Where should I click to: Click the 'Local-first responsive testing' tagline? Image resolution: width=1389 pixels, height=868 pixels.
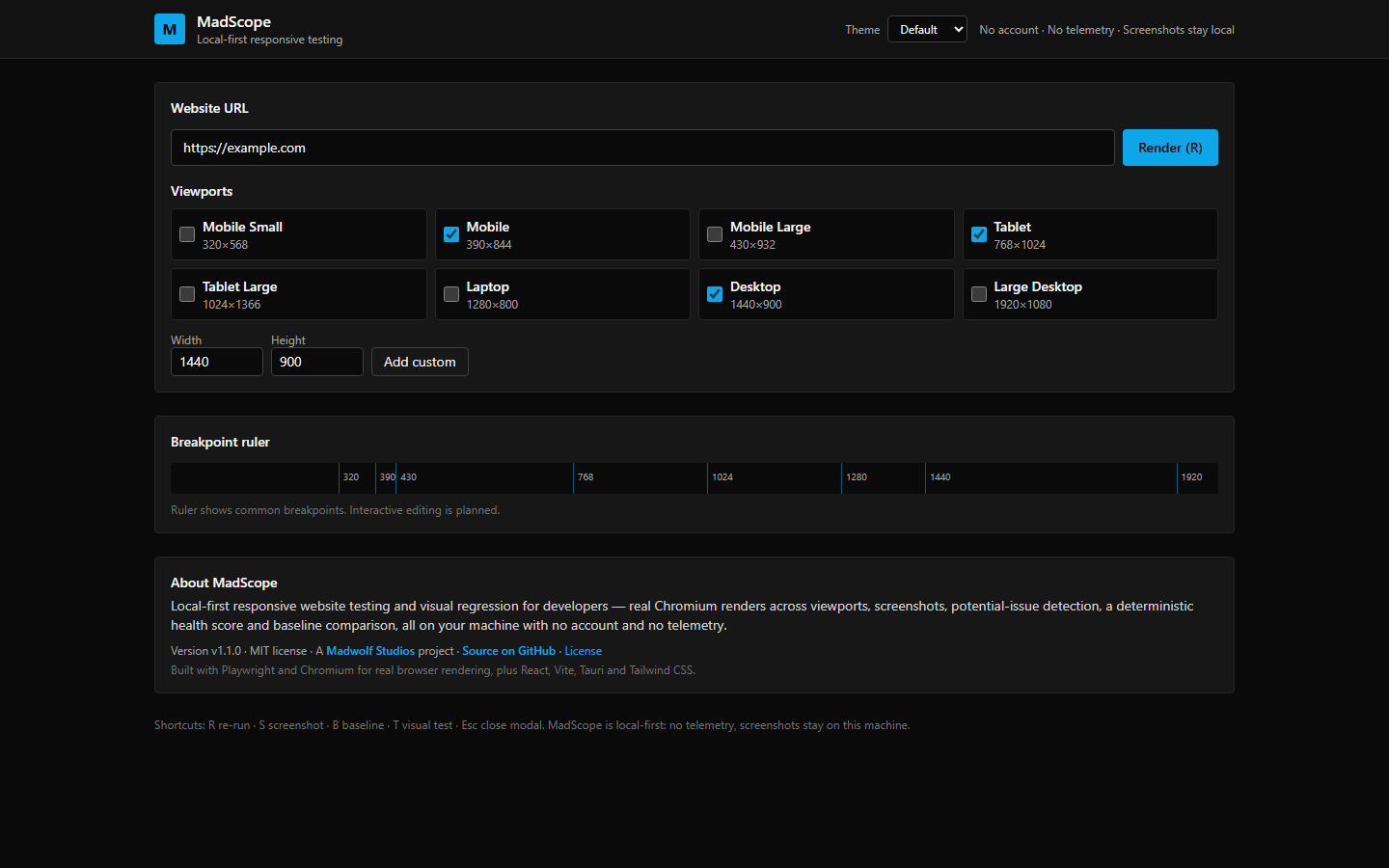pyautogui.click(x=269, y=40)
